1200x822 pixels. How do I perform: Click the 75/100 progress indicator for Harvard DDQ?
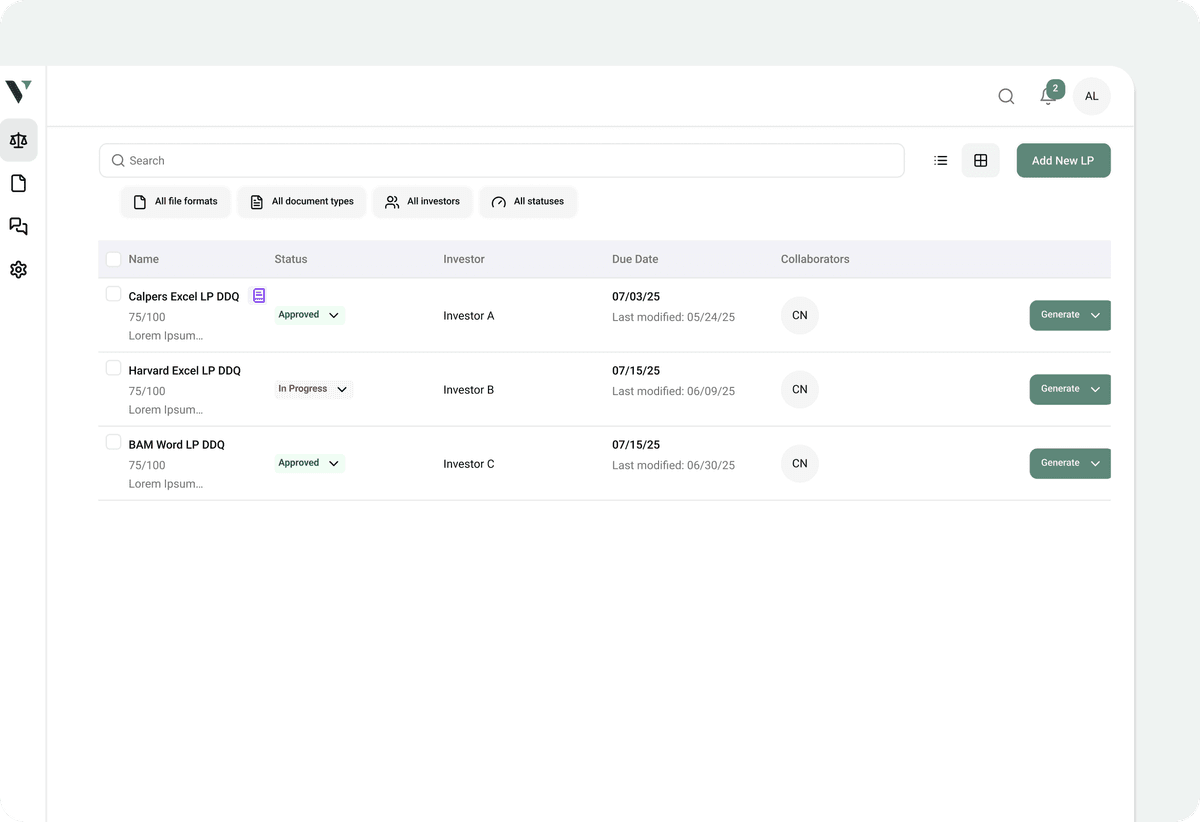(x=146, y=391)
